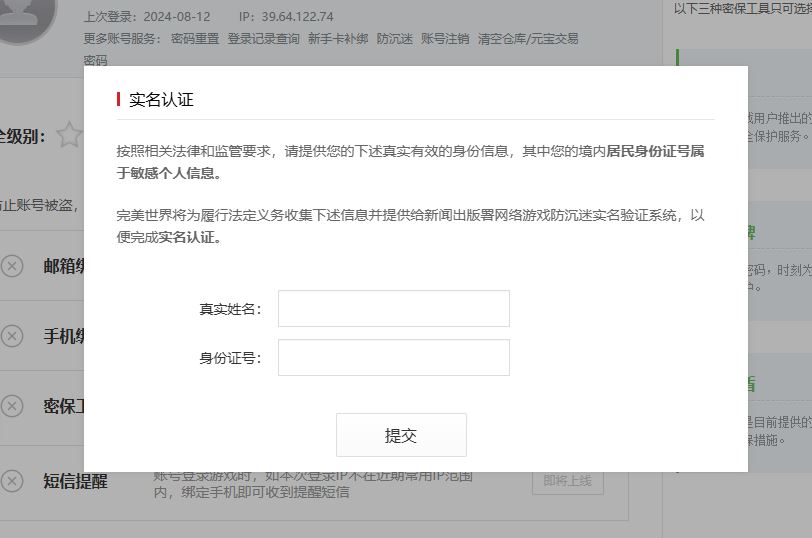This screenshot has width=812, height=538.
Task: Go to the 防沉迷 link
Action: pyautogui.click(x=394, y=39)
